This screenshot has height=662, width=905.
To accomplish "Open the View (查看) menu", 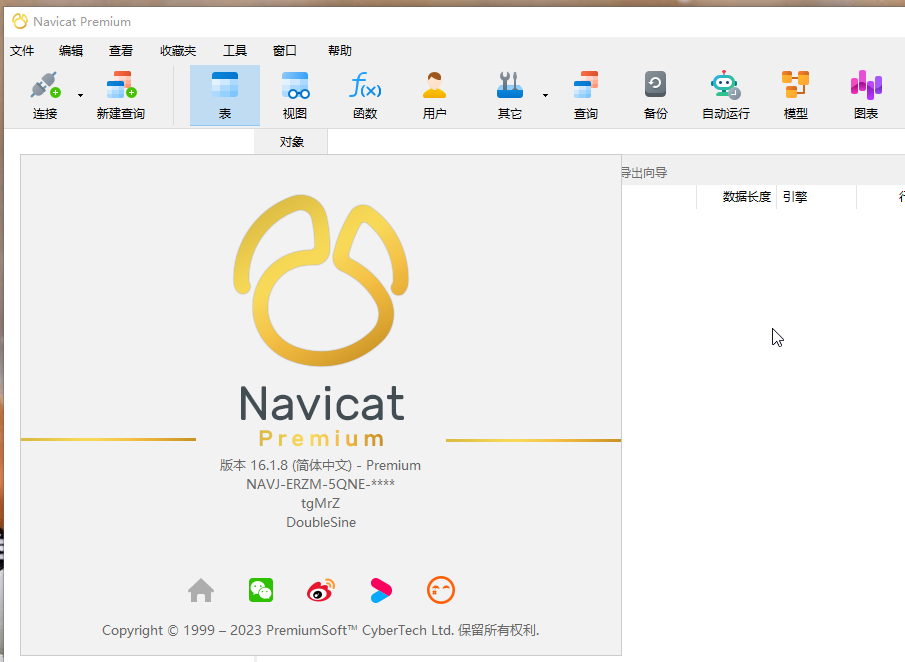I will coord(121,51).
